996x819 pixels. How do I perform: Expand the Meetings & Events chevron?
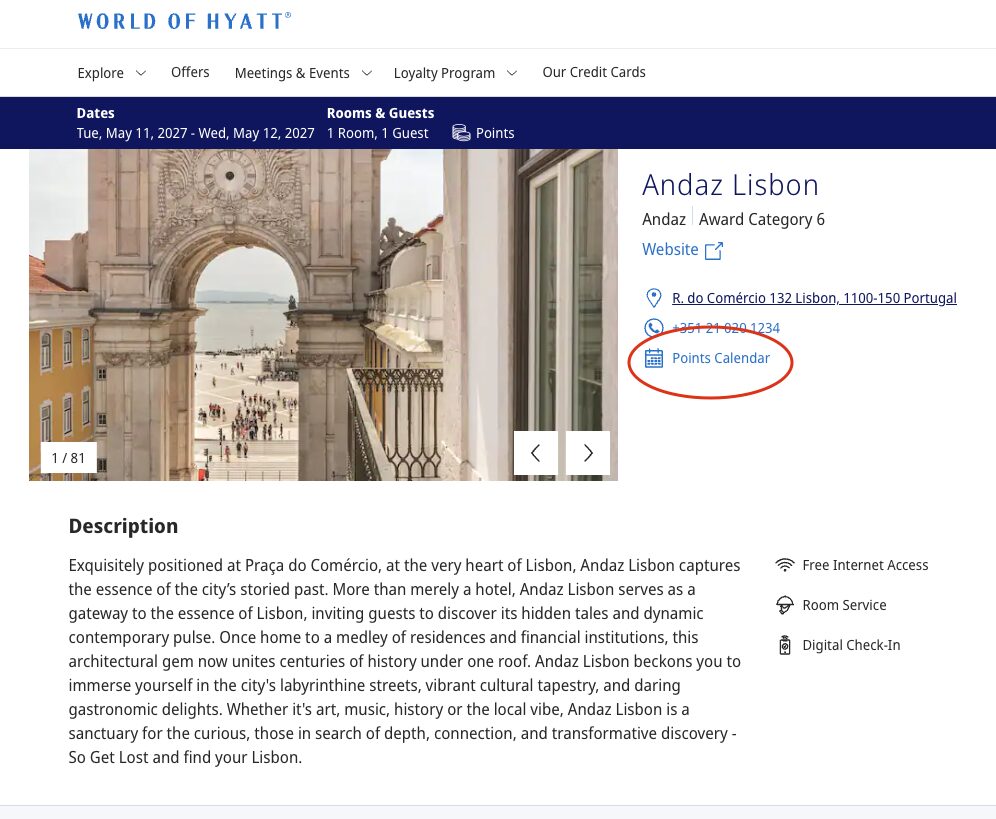point(367,73)
